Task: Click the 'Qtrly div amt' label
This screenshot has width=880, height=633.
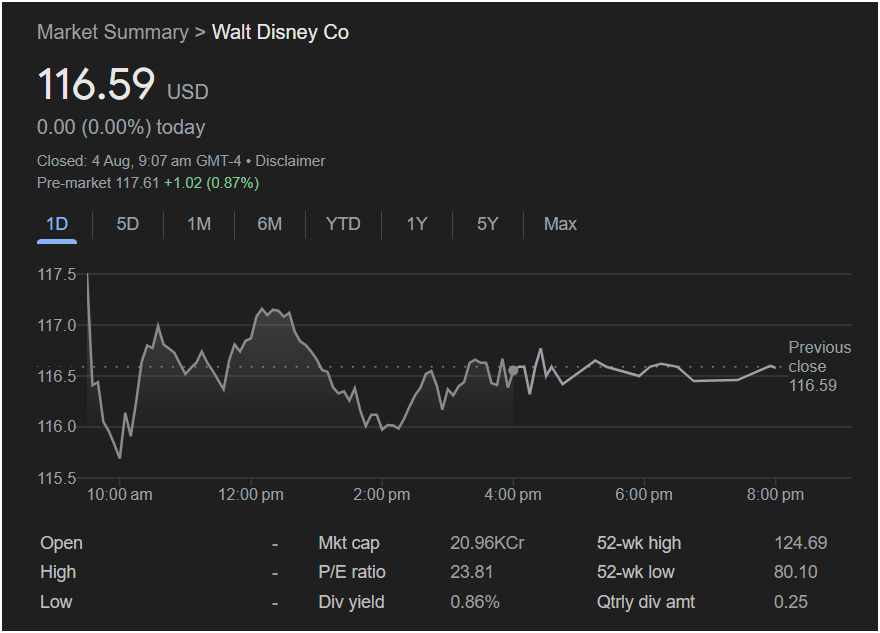Action: coord(646,602)
